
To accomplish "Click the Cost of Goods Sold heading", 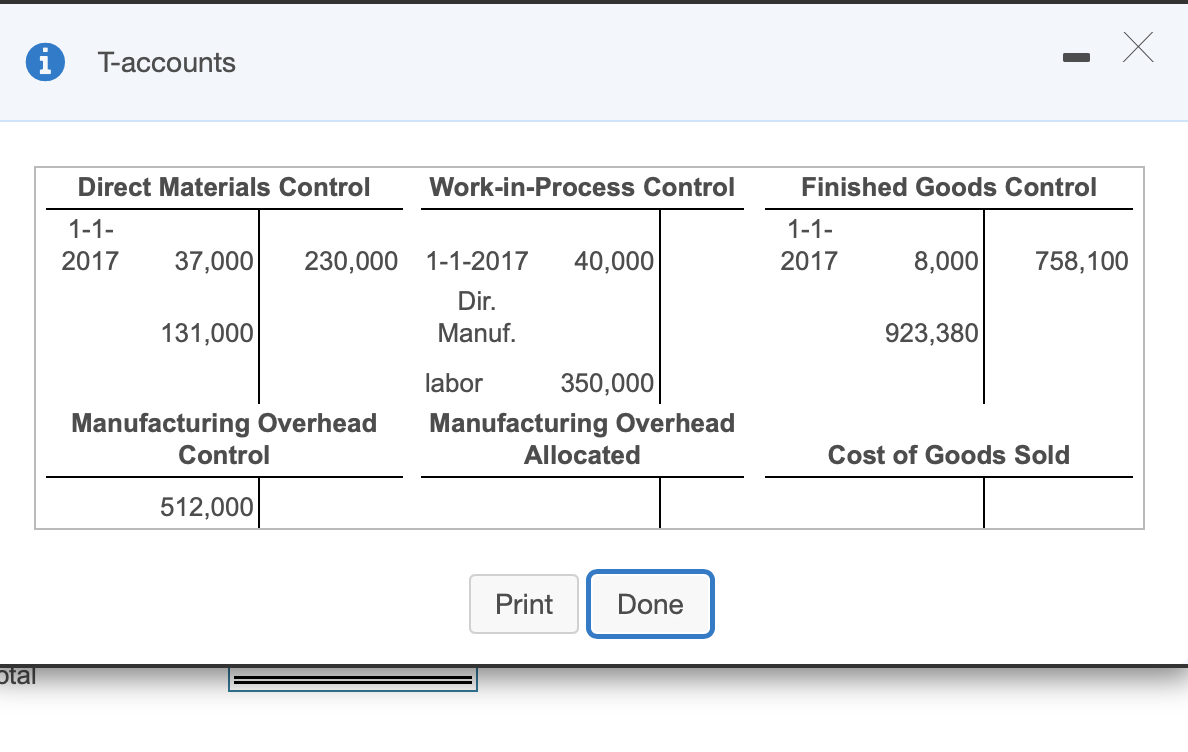I will pyautogui.click(x=949, y=455).
